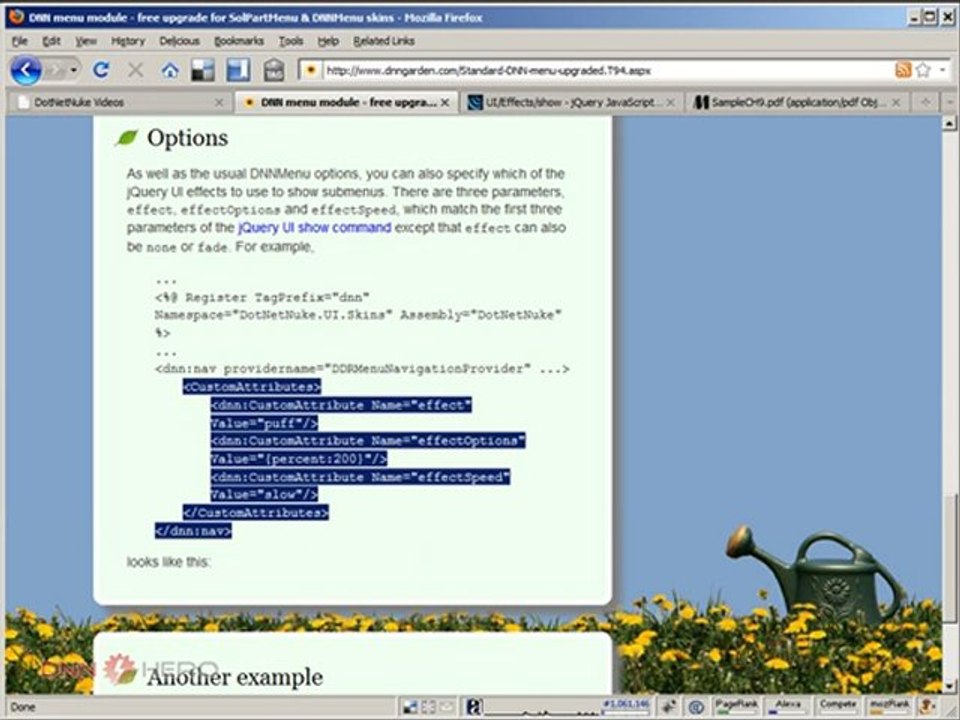
Task: Click the blue sidebar panel toolbar icon
Action: (x=238, y=70)
